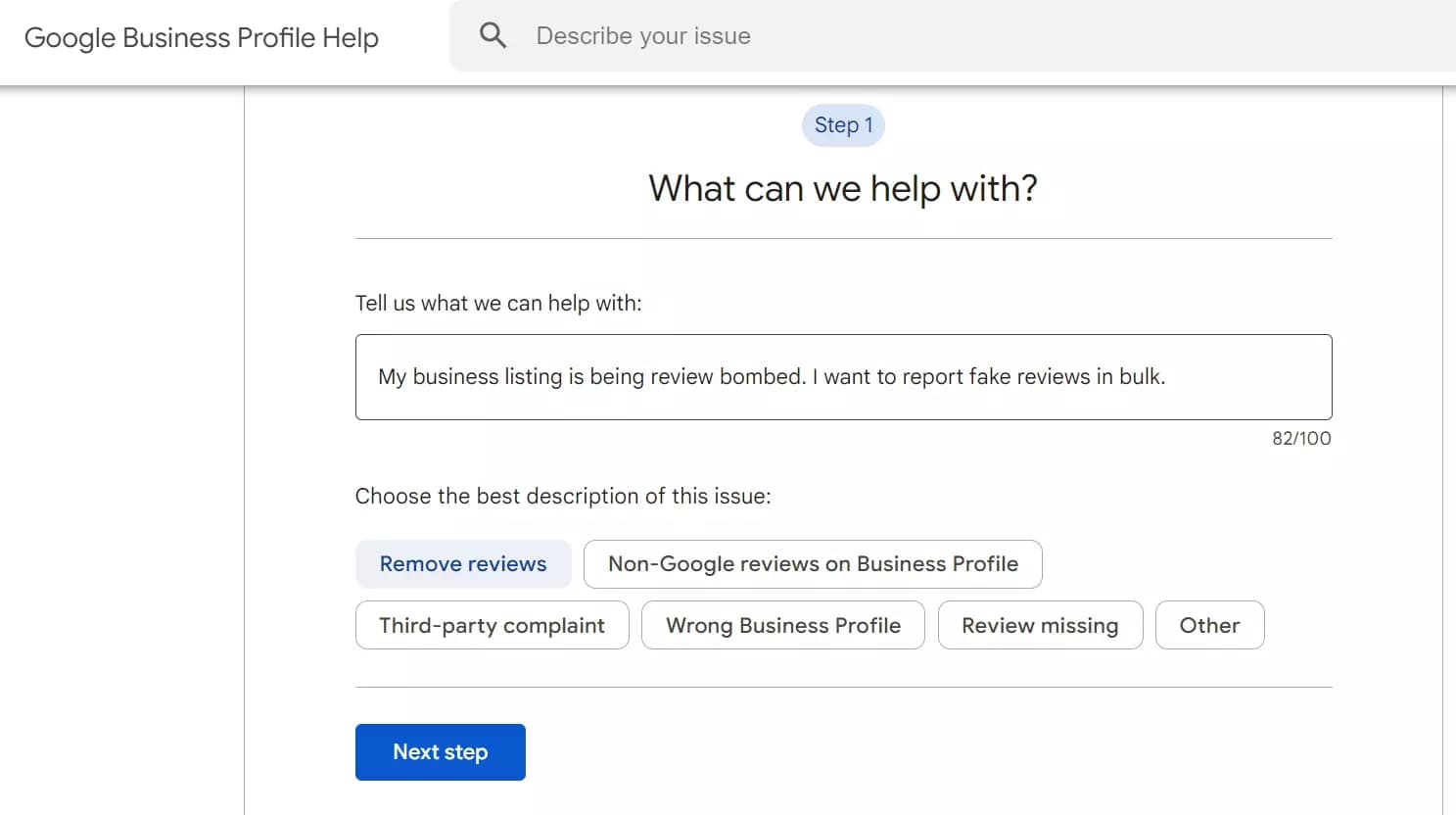Click the What can we help with heading
The width and height of the screenshot is (1456, 815).
[x=842, y=188]
